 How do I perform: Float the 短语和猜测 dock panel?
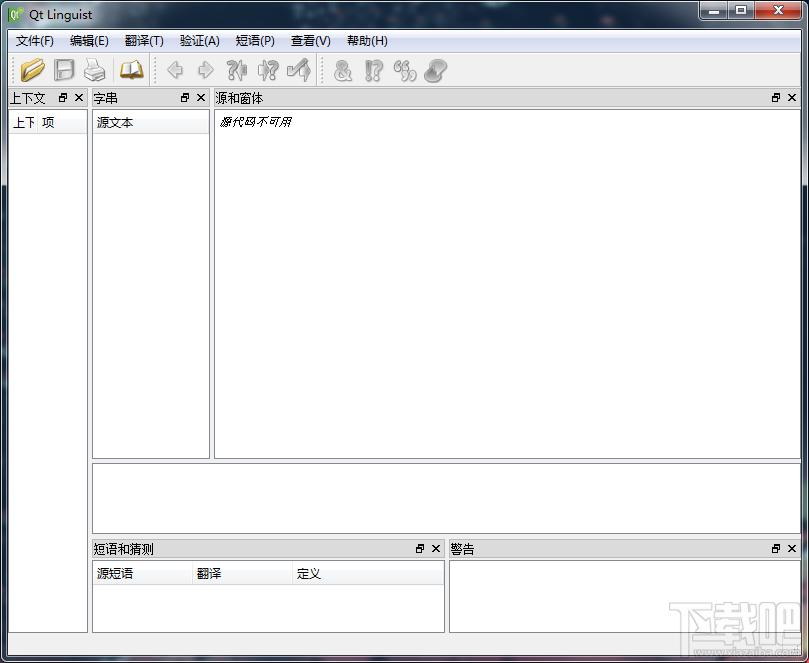coord(419,548)
